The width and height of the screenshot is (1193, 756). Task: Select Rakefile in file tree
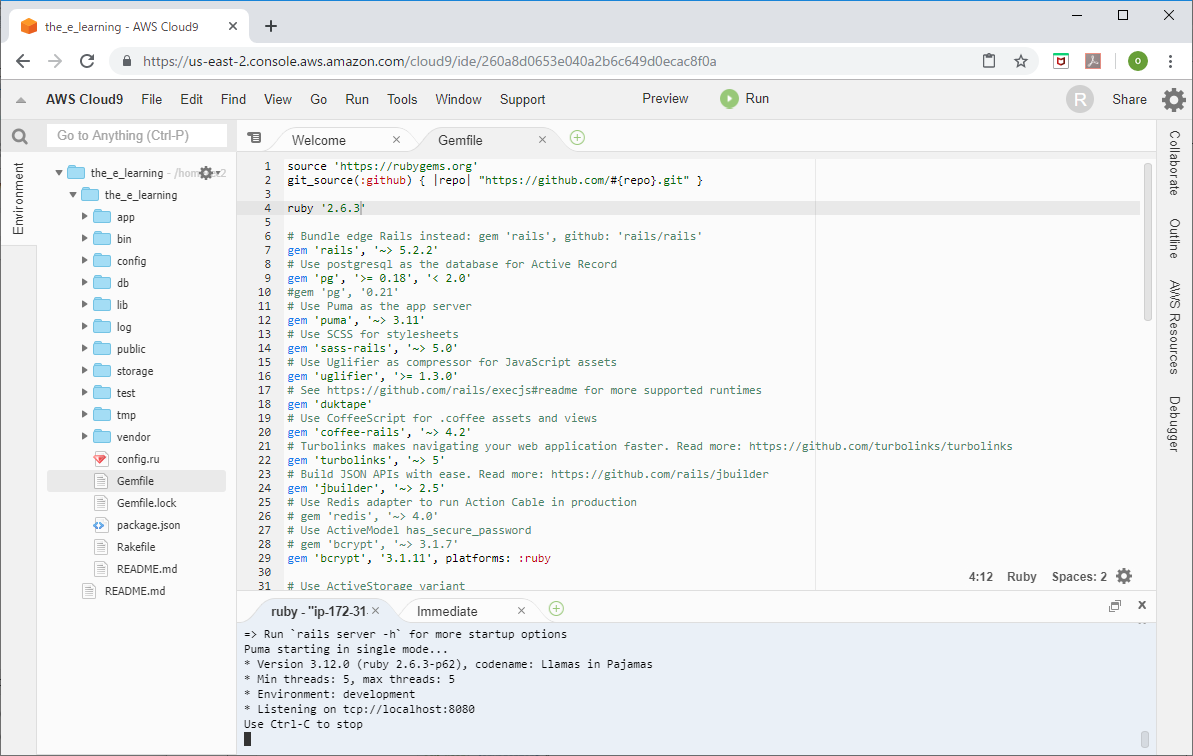pyautogui.click(x=136, y=547)
